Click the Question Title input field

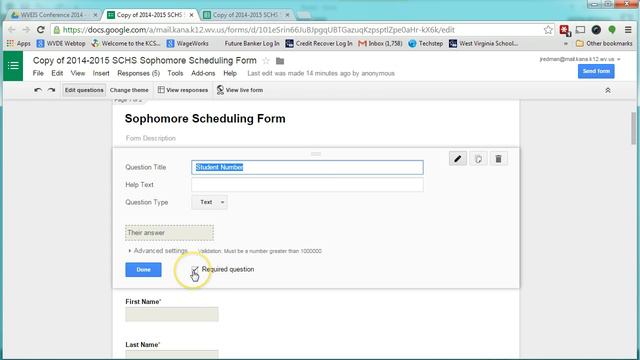tap(307, 167)
